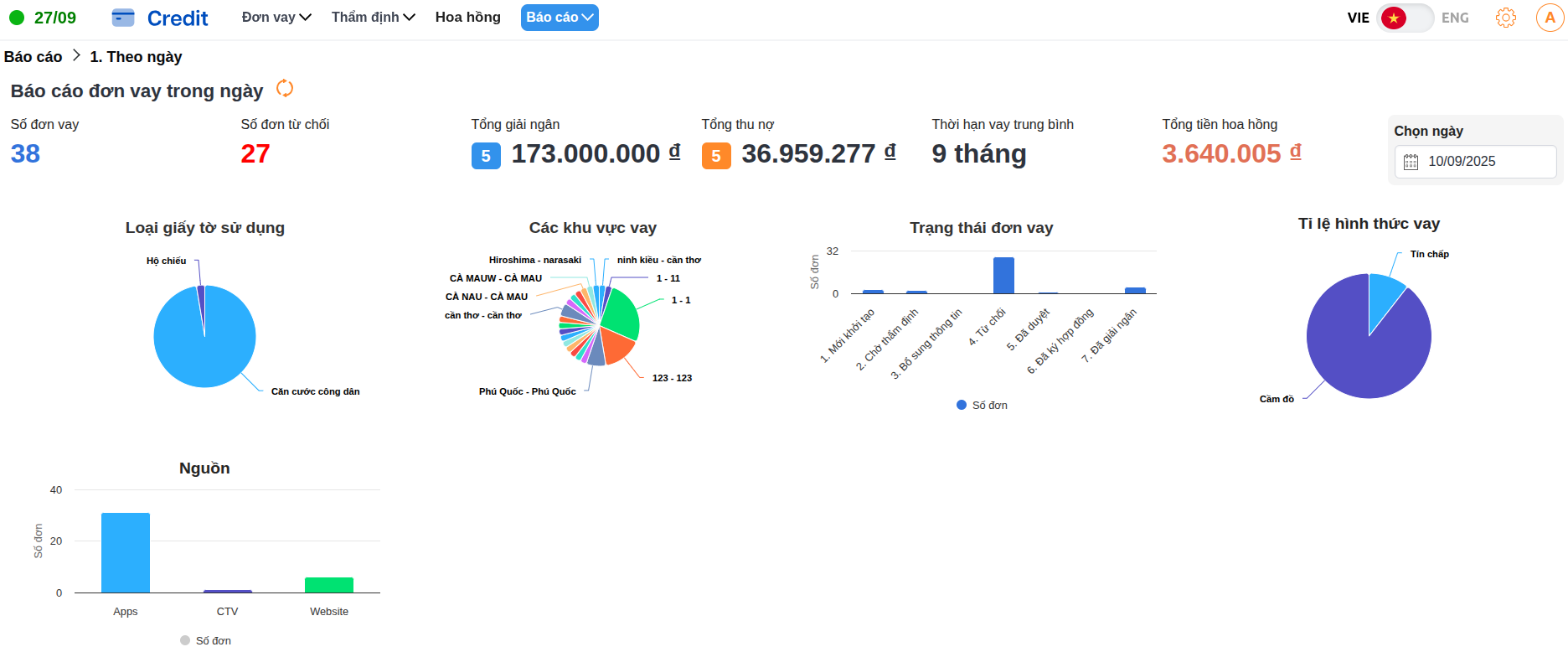Viewport: 1568px width, 652px height.
Task: Go to Báo cáo breadcrumb link
Action: click(x=33, y=57)
